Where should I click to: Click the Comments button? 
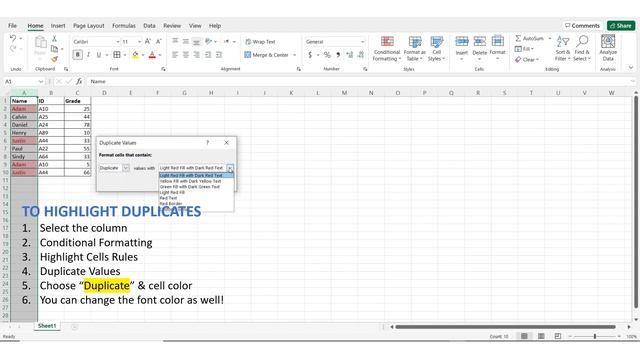(582, 25)
